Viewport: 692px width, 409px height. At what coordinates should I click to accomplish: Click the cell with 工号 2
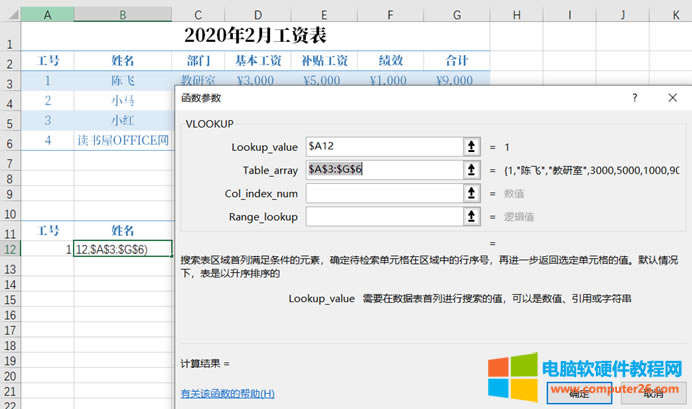tap(47, 101)
